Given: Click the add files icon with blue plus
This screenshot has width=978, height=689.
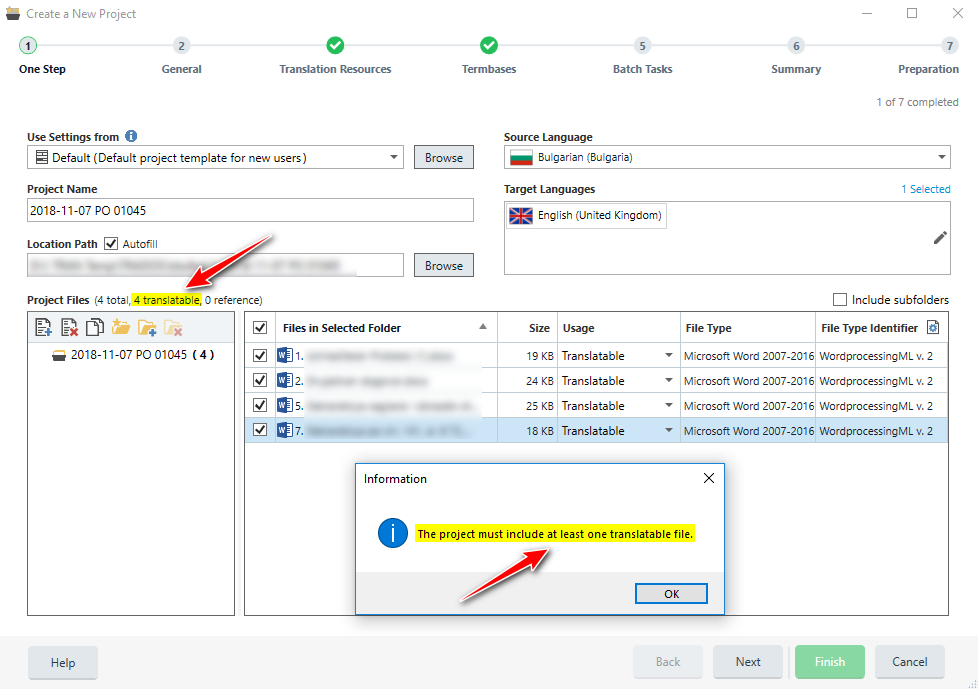Looking at the screenshot, I should pyautogui.click(x=43, y=327).
